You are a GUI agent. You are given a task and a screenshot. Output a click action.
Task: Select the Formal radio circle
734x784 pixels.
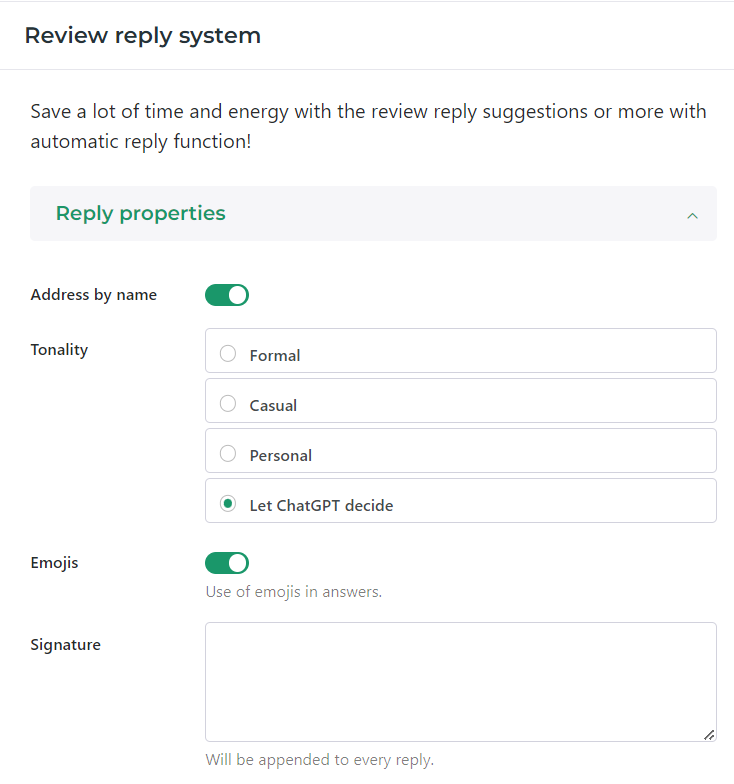(228, 354)
